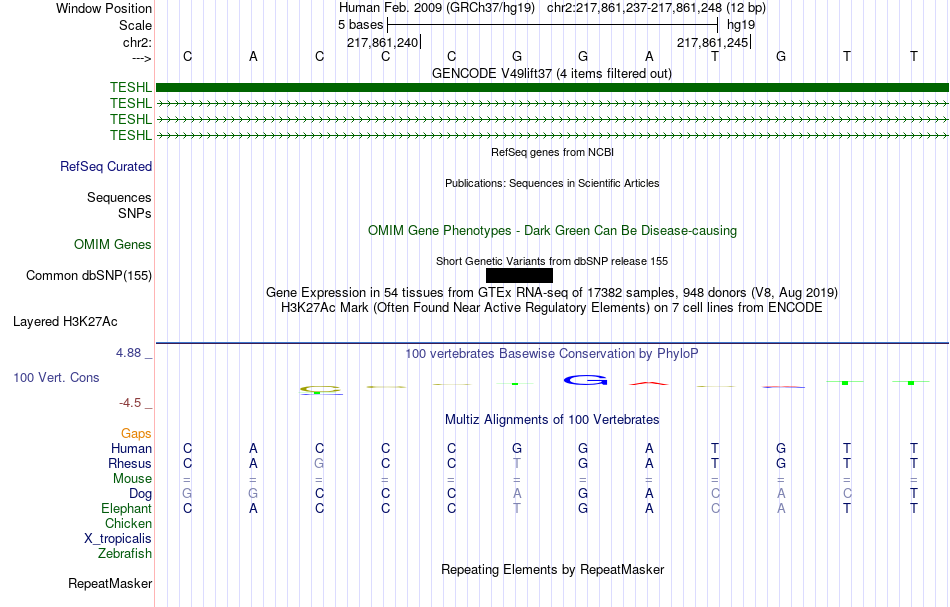Click the faded T in the Elephant row
This screenshot has height=607, width=950.
pyautogui.click(x=517, y=508)
